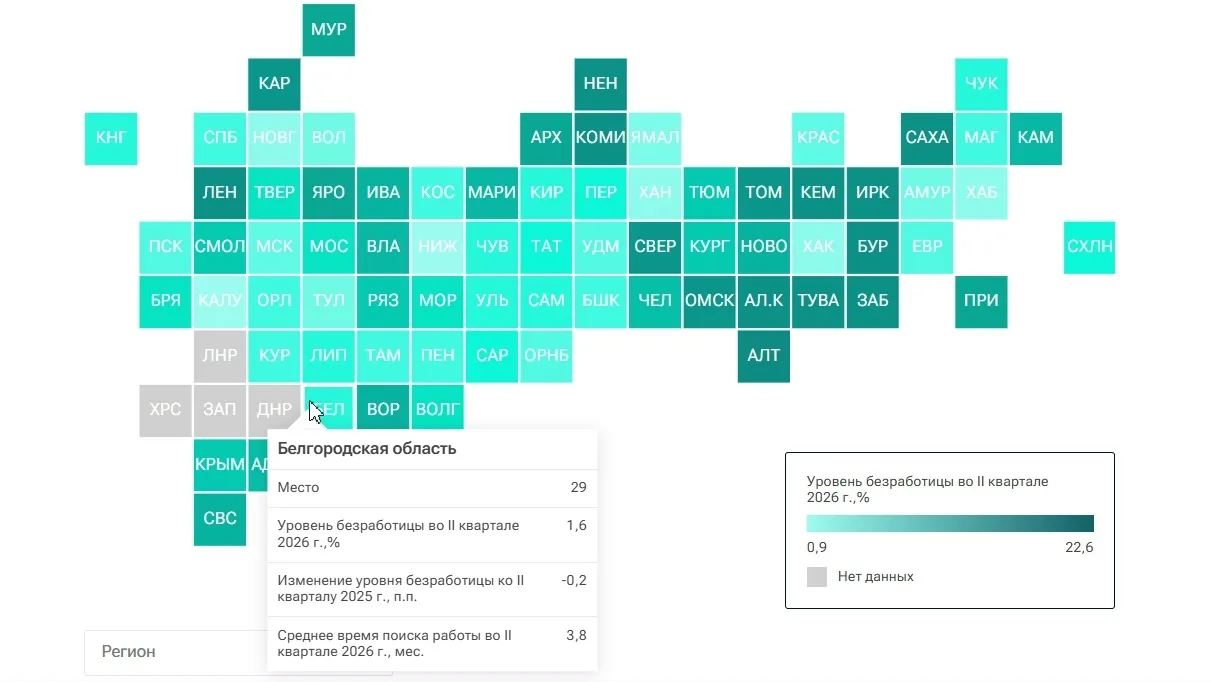The image size is (1212, 682).
Task: Click the ТУВА region tile
Action: coord(818,301)
